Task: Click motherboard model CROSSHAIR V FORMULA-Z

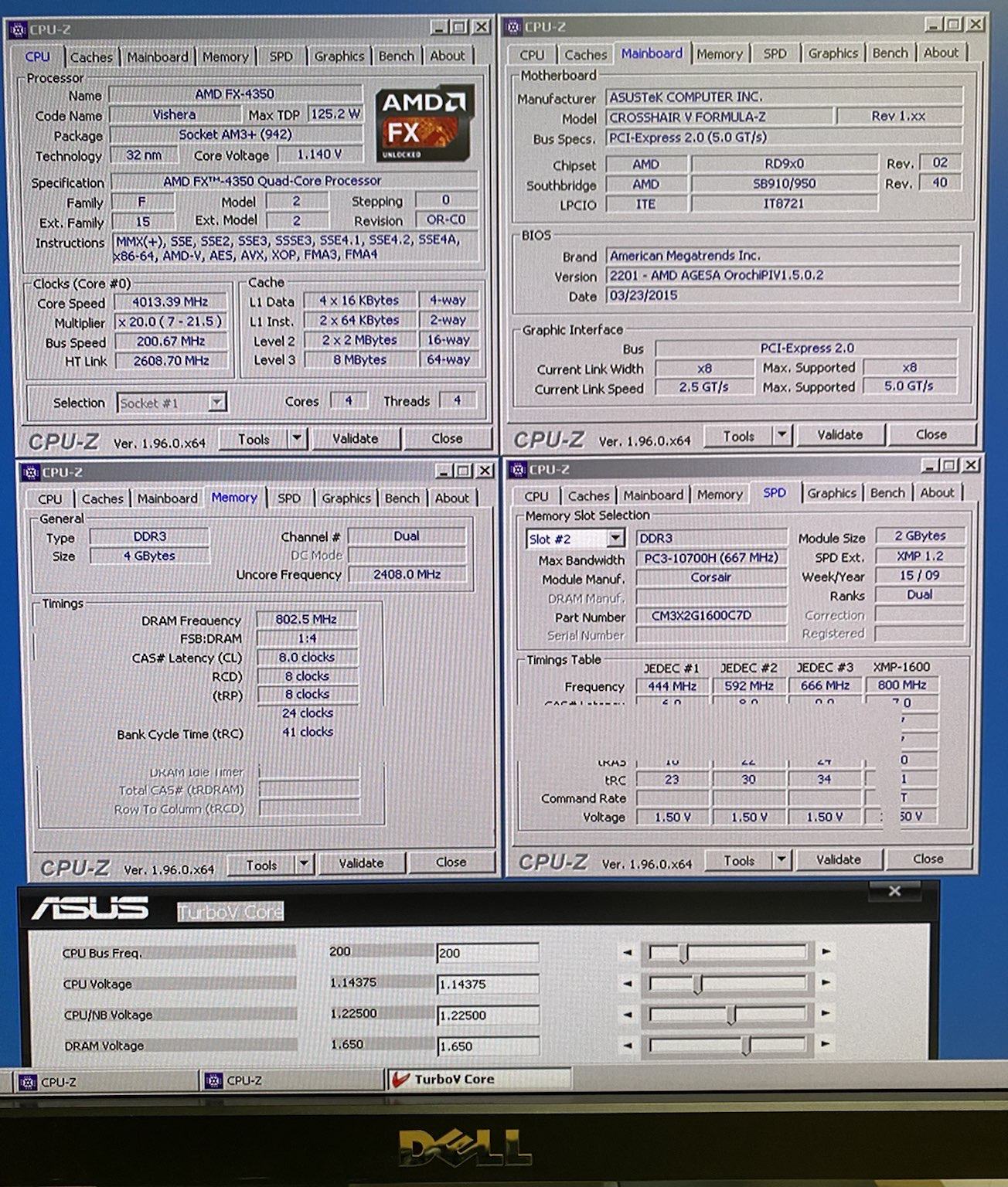Action: (720, 117)
